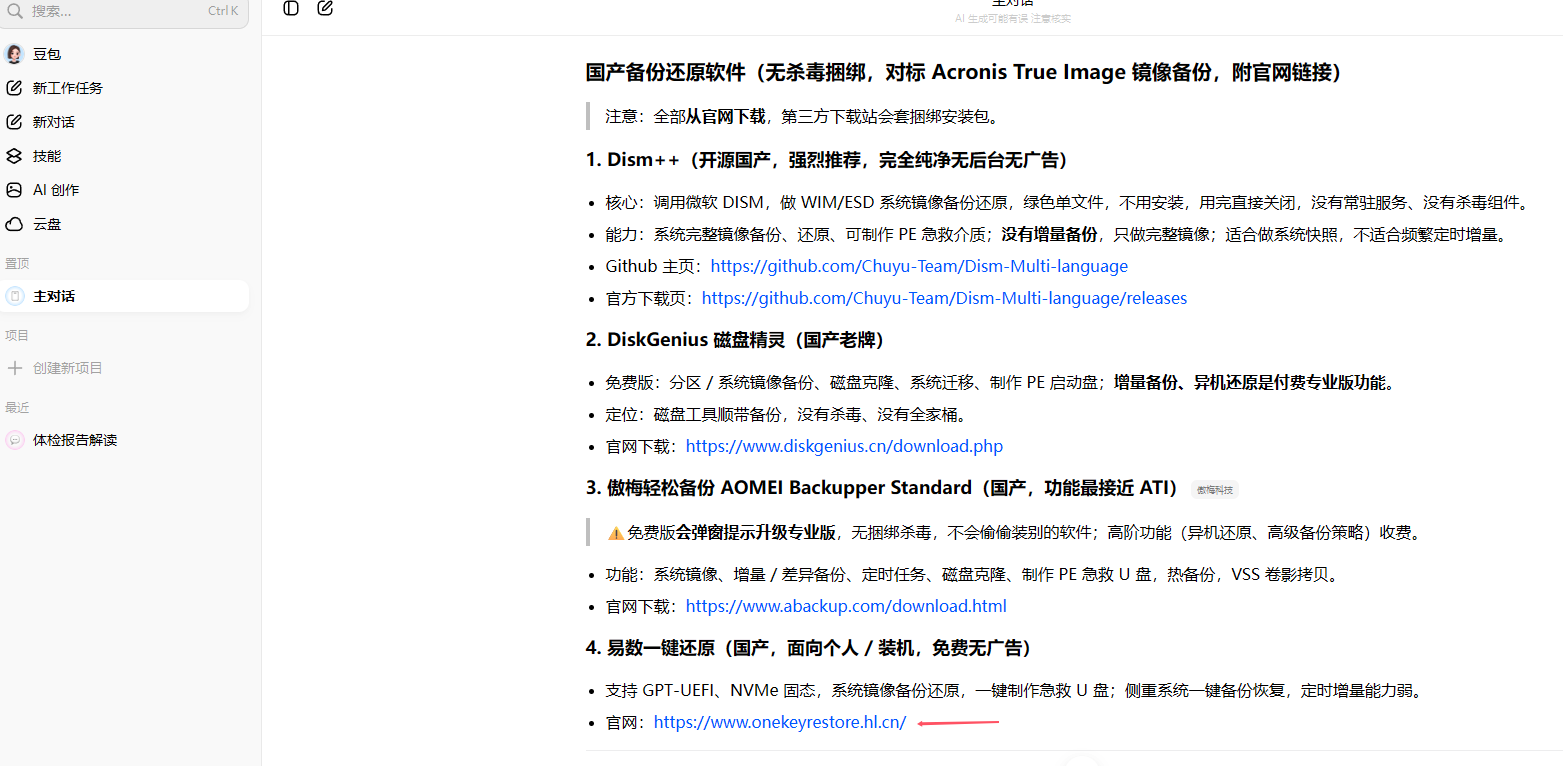
Task: Open Dism++ Github 主页 link
Action: click(919, 266)
